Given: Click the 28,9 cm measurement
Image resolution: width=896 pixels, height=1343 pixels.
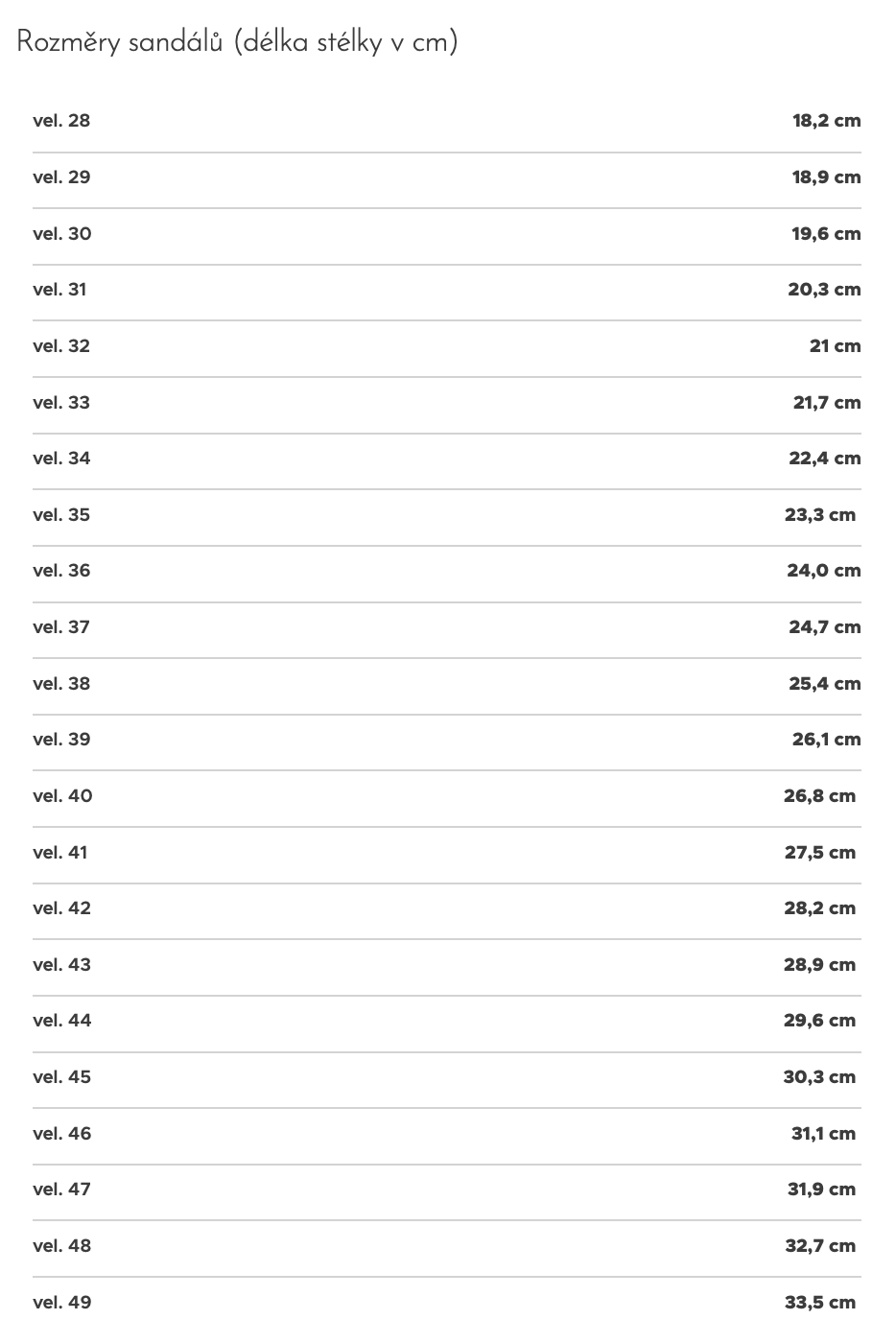Looking at the screenshot, I should tap(819, 965).
